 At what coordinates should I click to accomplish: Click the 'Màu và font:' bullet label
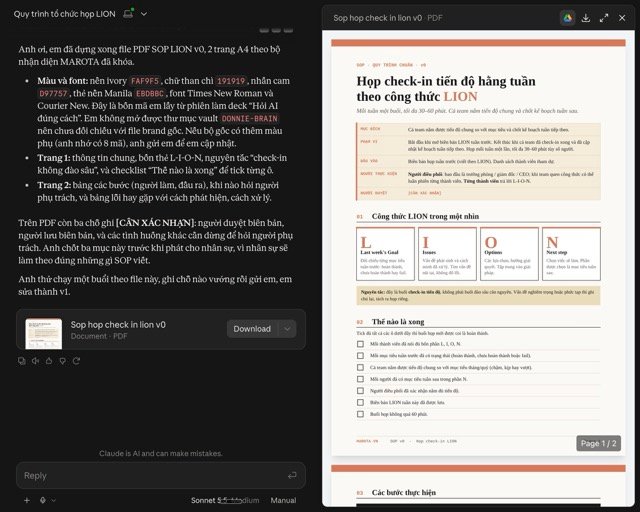[x=62, y=81]
